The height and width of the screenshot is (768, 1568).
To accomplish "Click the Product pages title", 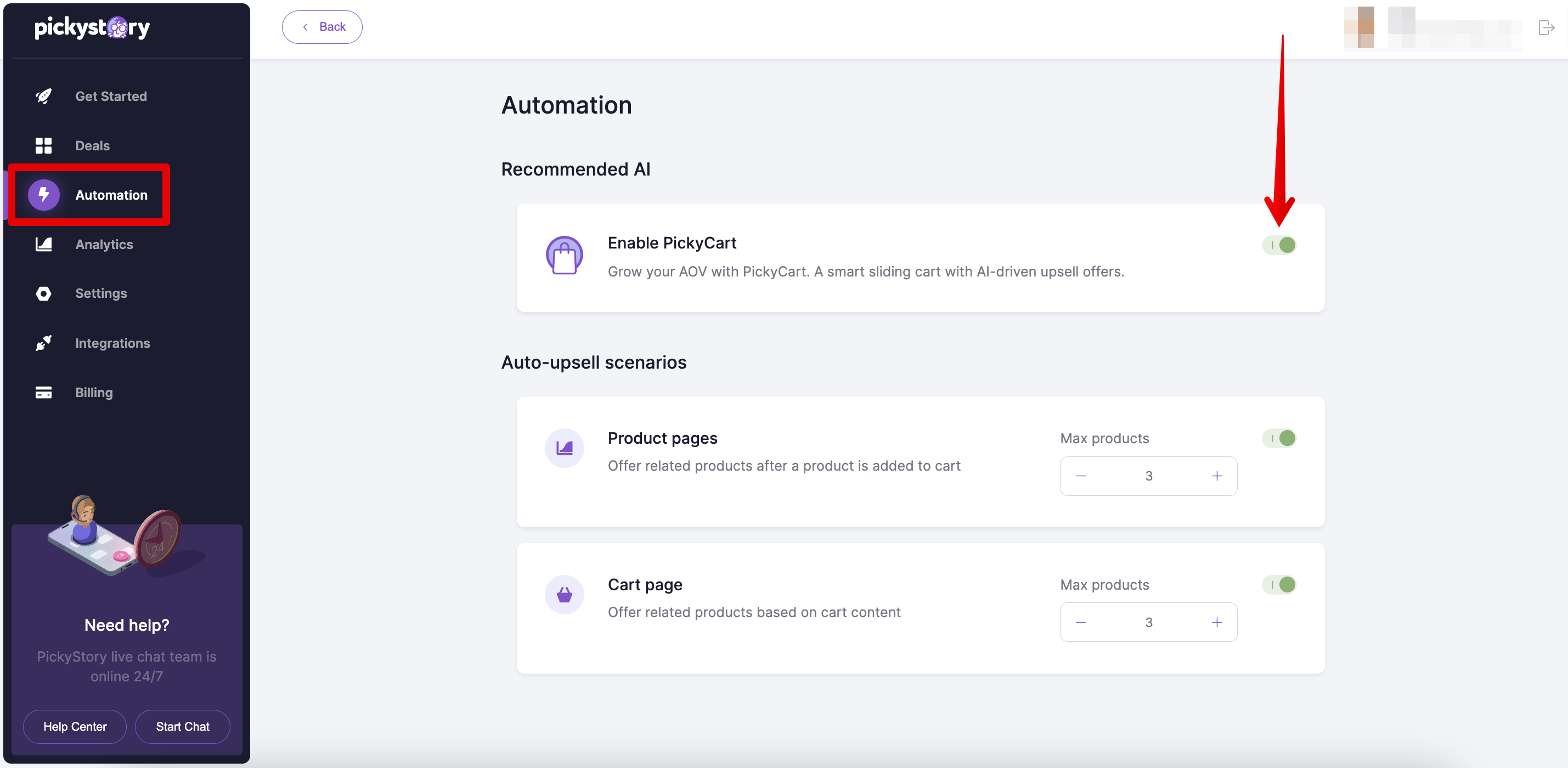I will (662, 438).
